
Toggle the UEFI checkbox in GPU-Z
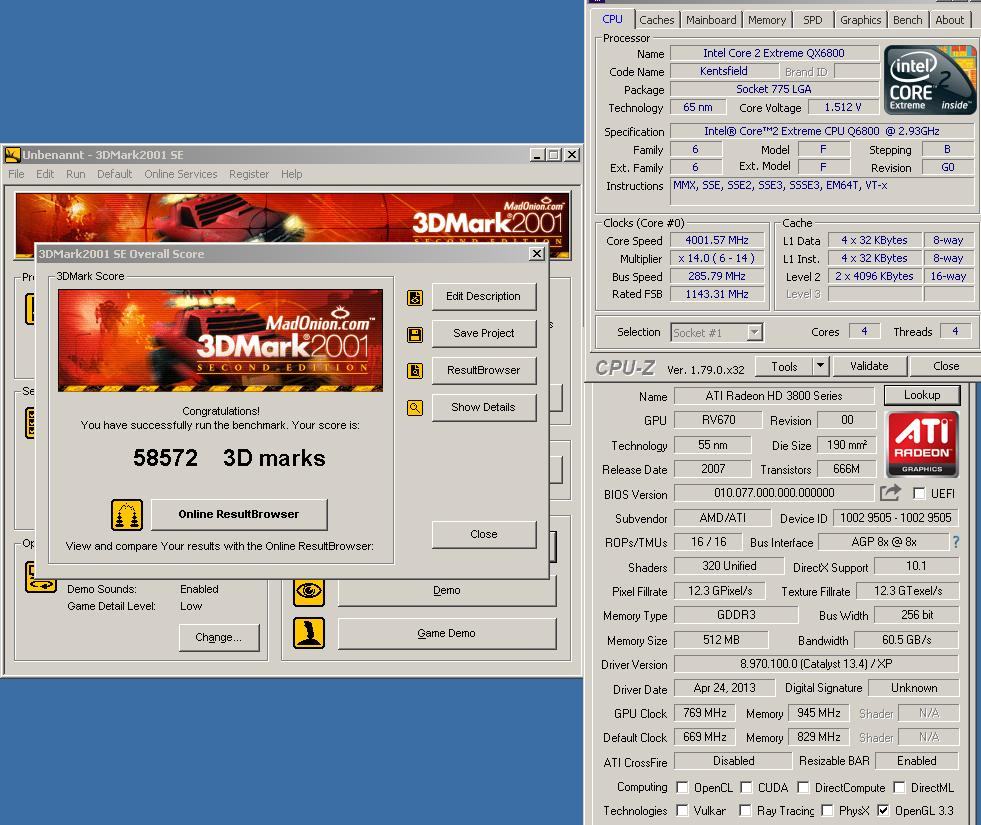[919, 493]
